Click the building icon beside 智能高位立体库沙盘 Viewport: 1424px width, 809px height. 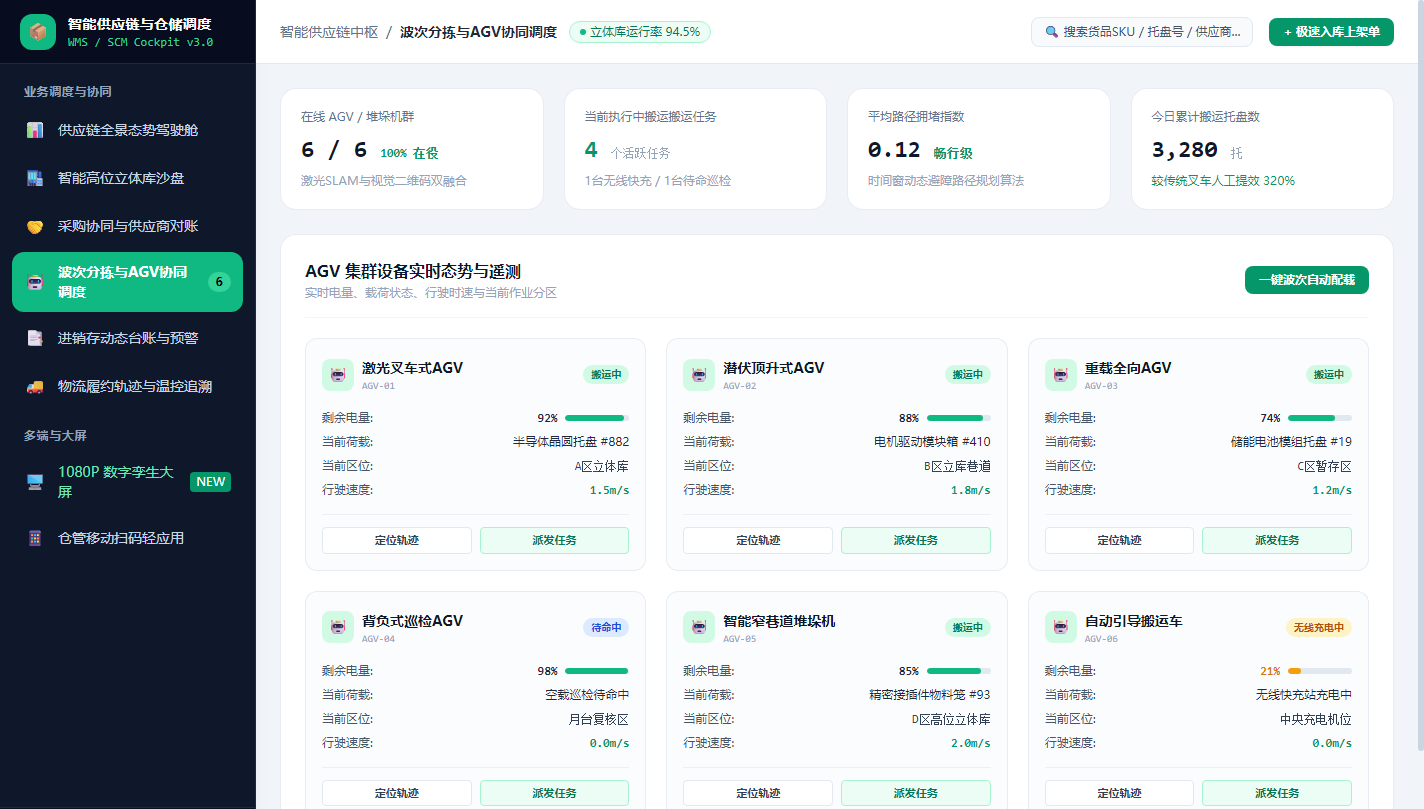[x=35, y=178]
